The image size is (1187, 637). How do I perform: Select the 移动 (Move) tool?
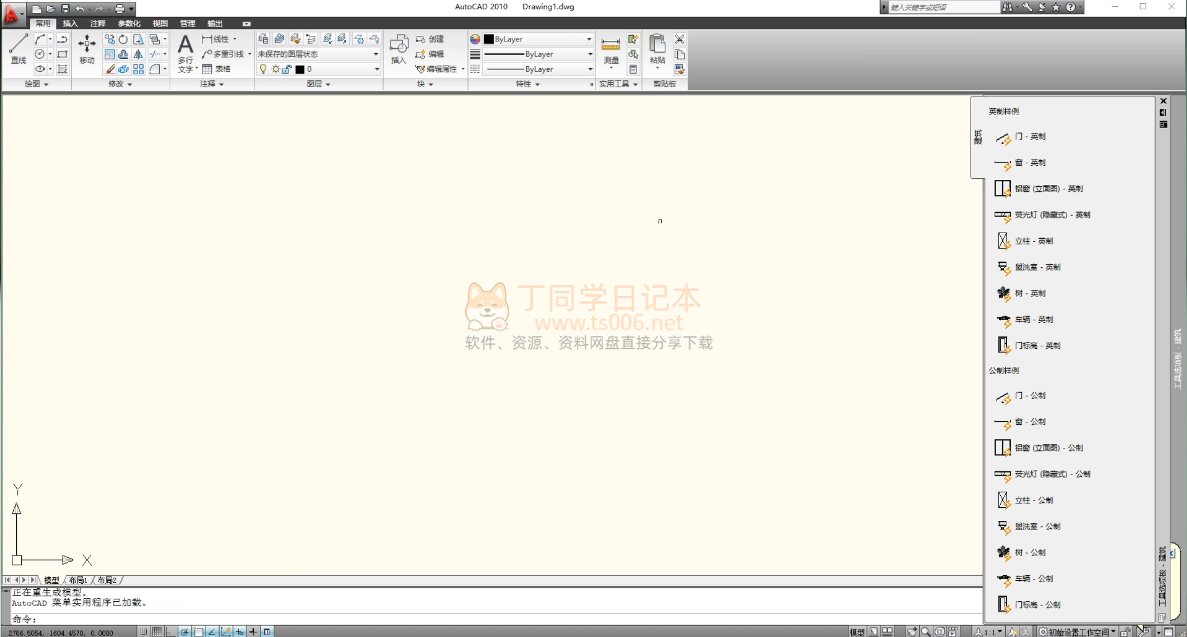(x=87, y=48)
